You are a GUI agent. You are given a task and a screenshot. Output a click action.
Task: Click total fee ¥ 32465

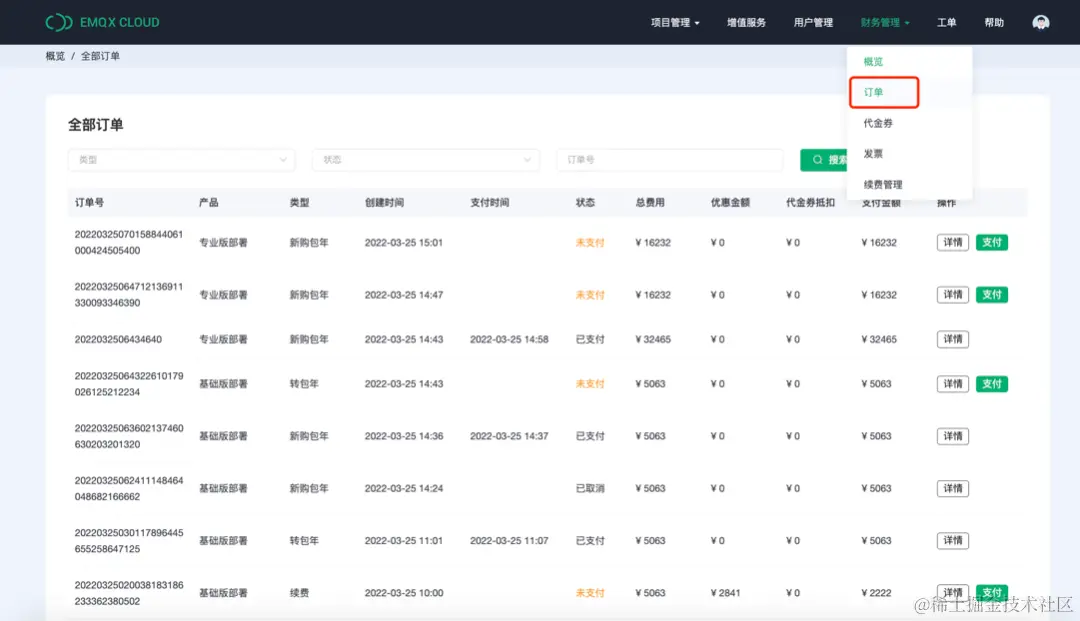click(x=653, y=339)
